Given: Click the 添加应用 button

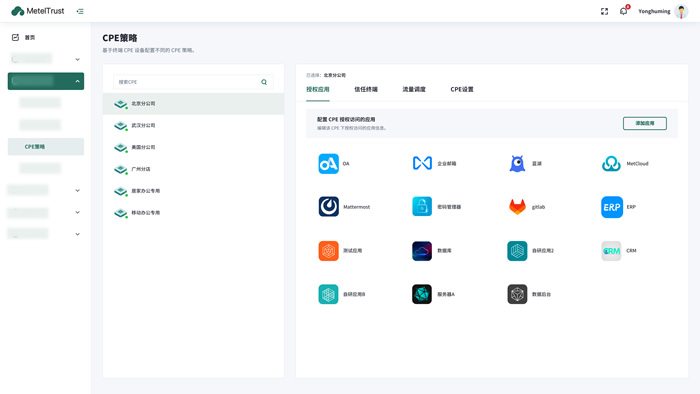Looking at the screenshot, I should [x=645, y=123].
